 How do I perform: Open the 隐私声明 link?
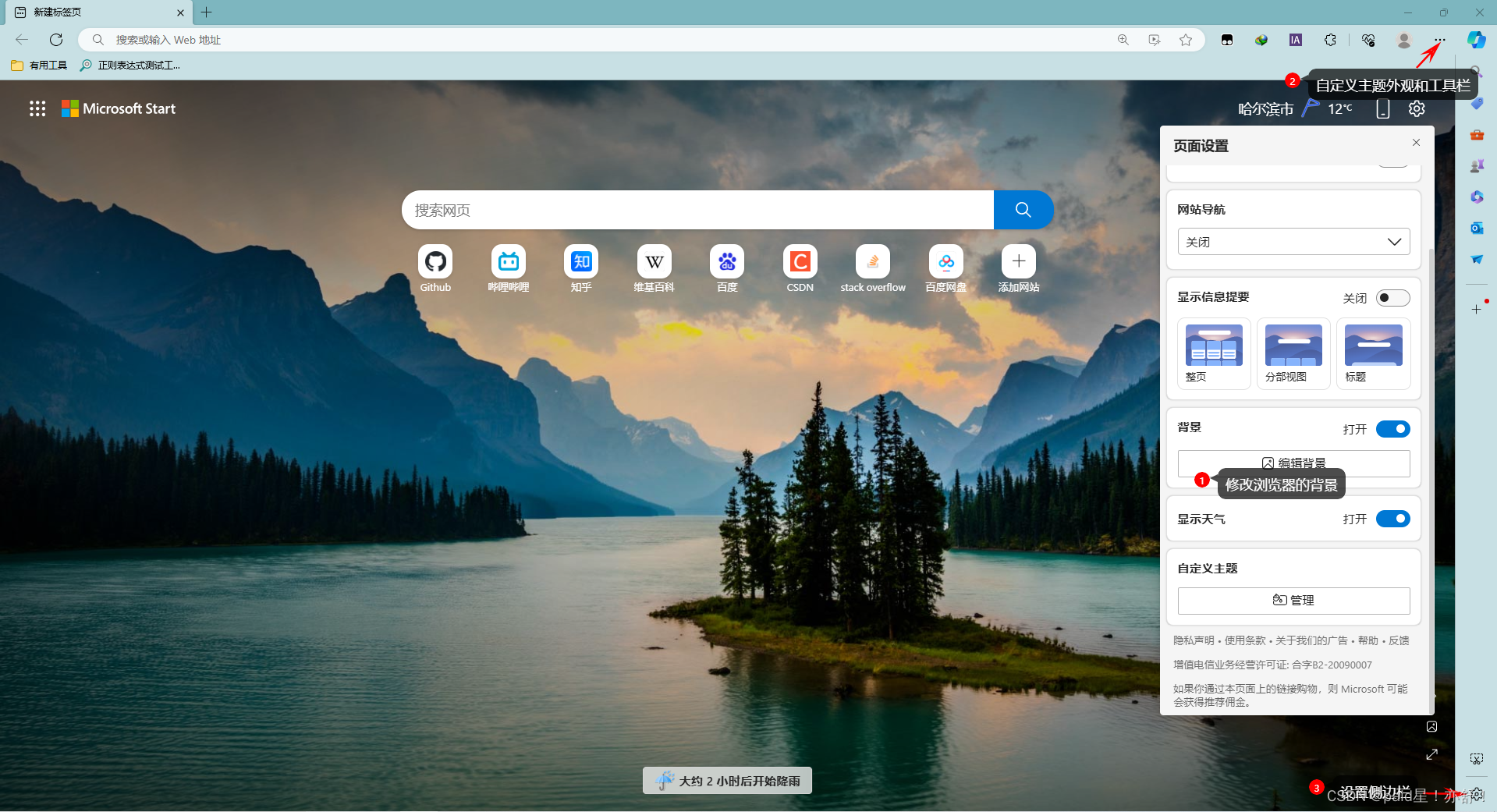pyautogui.click(x=1194, y=640)
